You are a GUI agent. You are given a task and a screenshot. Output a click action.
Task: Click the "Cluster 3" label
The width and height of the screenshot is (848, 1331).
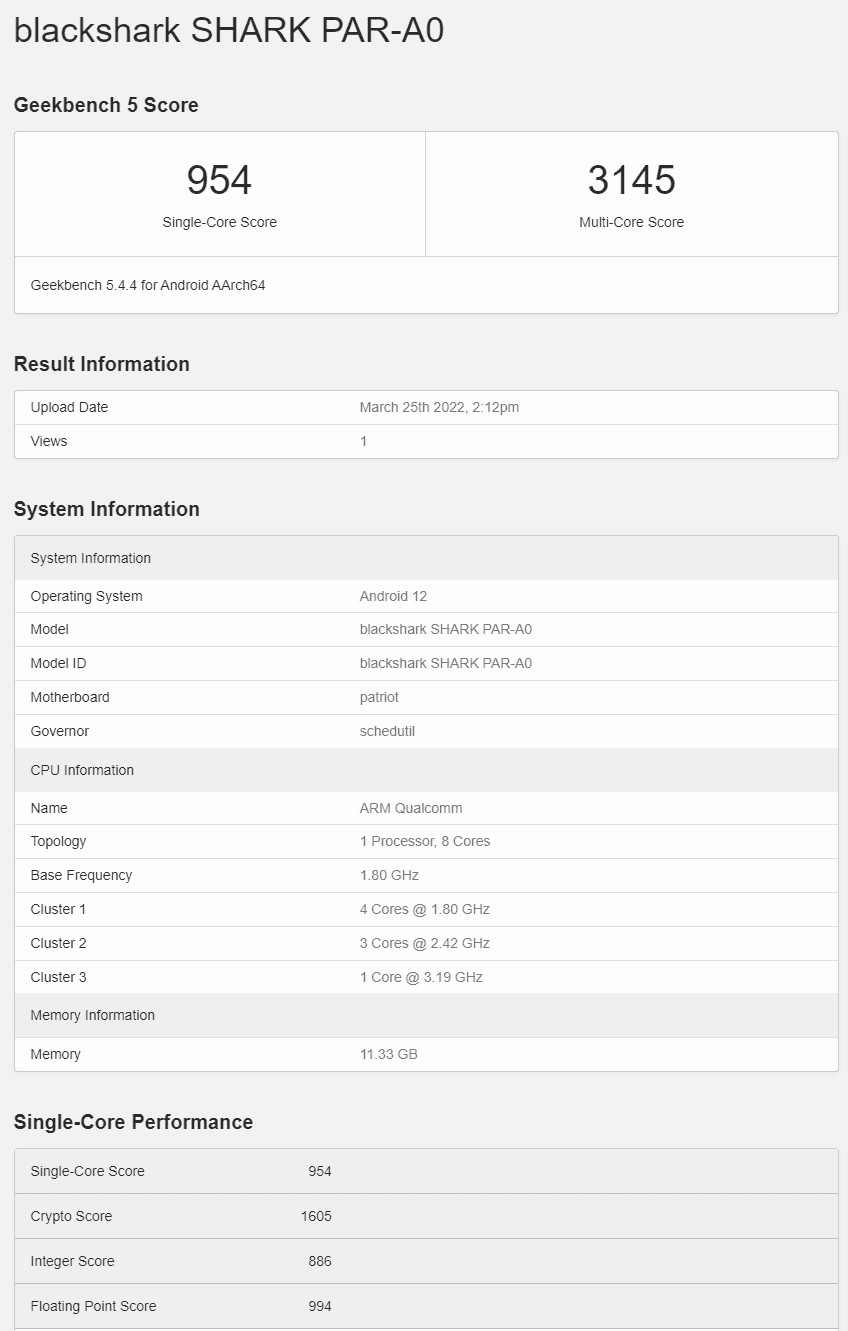click(59, 977)
